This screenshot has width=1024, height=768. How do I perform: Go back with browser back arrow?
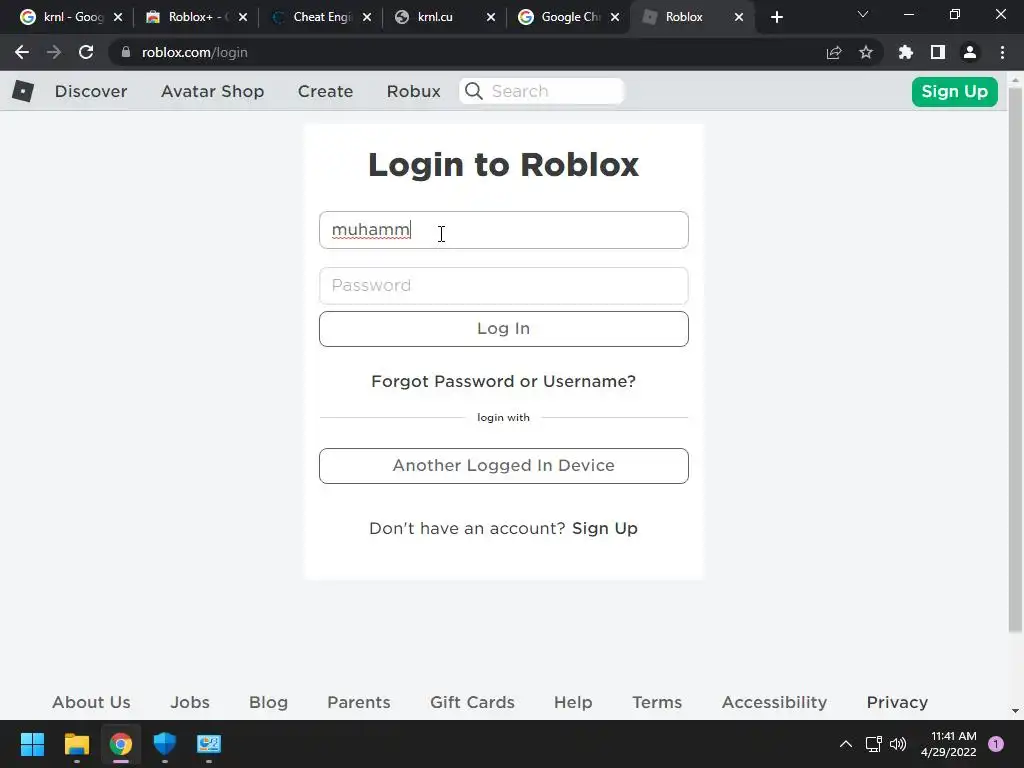pos(22,52)
